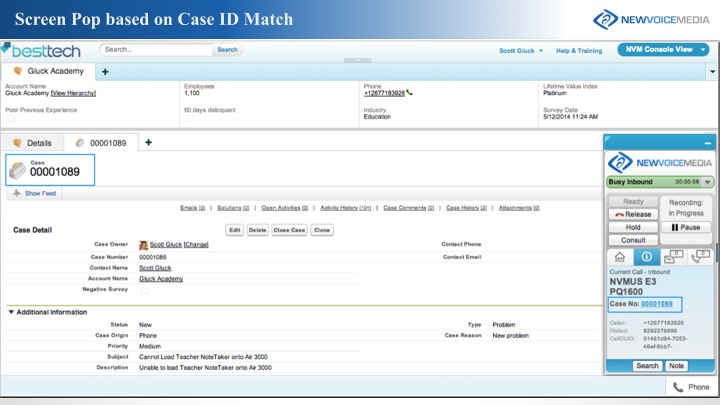Viewport: 720px width, 405px height.
Task: Jump to Case Comments related list
Action: click(409, 208)
